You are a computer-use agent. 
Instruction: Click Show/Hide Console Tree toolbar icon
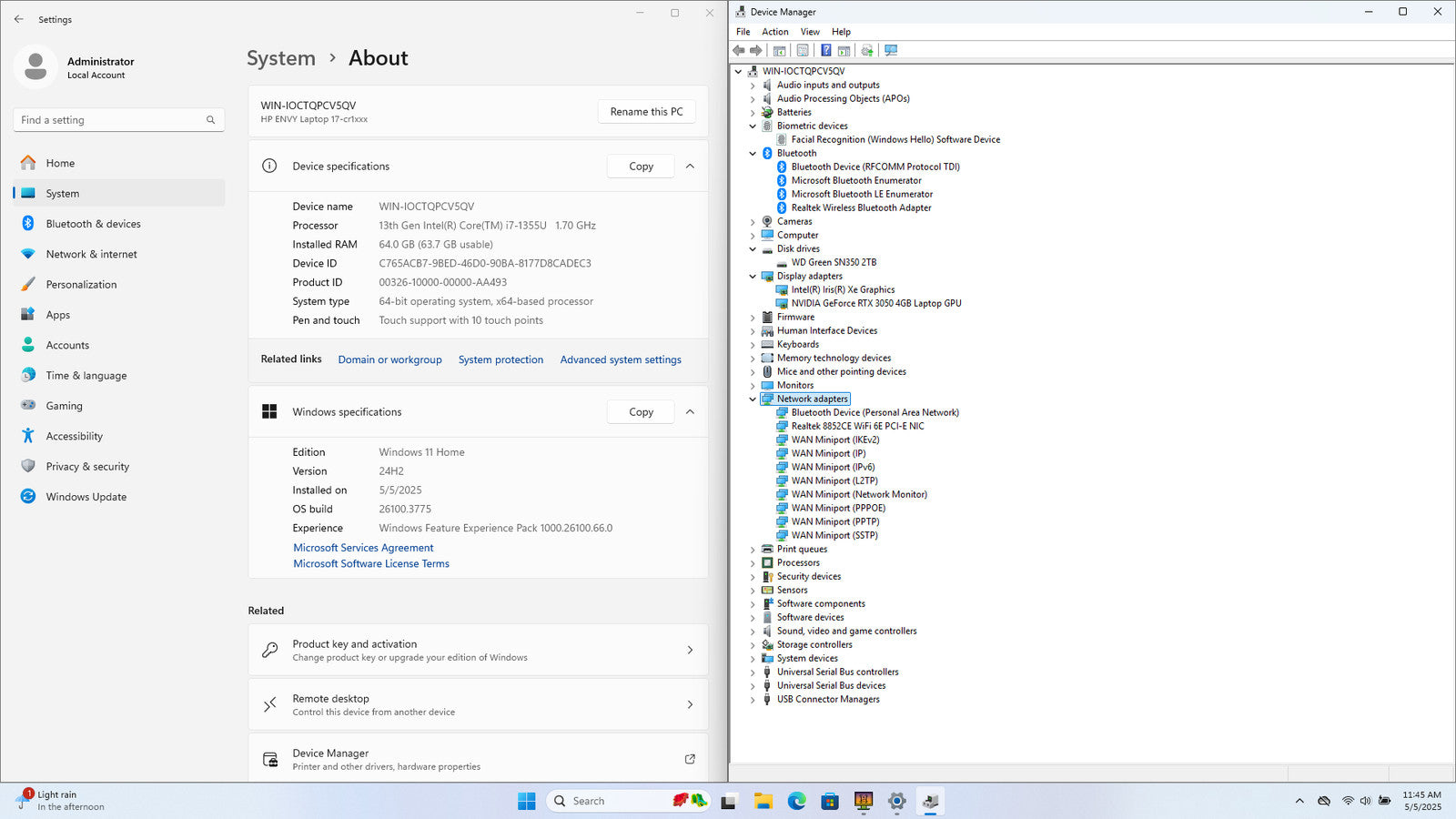point(780,51)
